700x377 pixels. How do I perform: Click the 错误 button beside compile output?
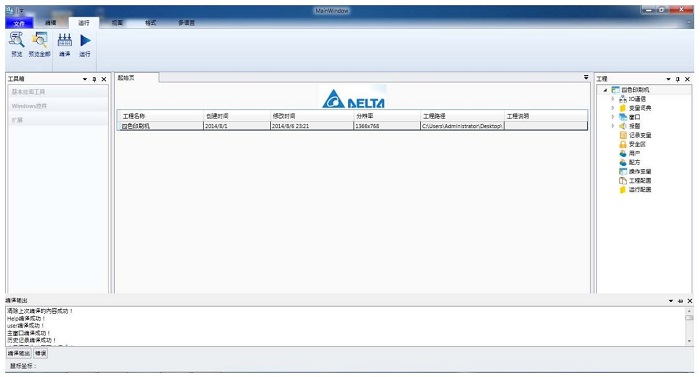coord(40,353)
